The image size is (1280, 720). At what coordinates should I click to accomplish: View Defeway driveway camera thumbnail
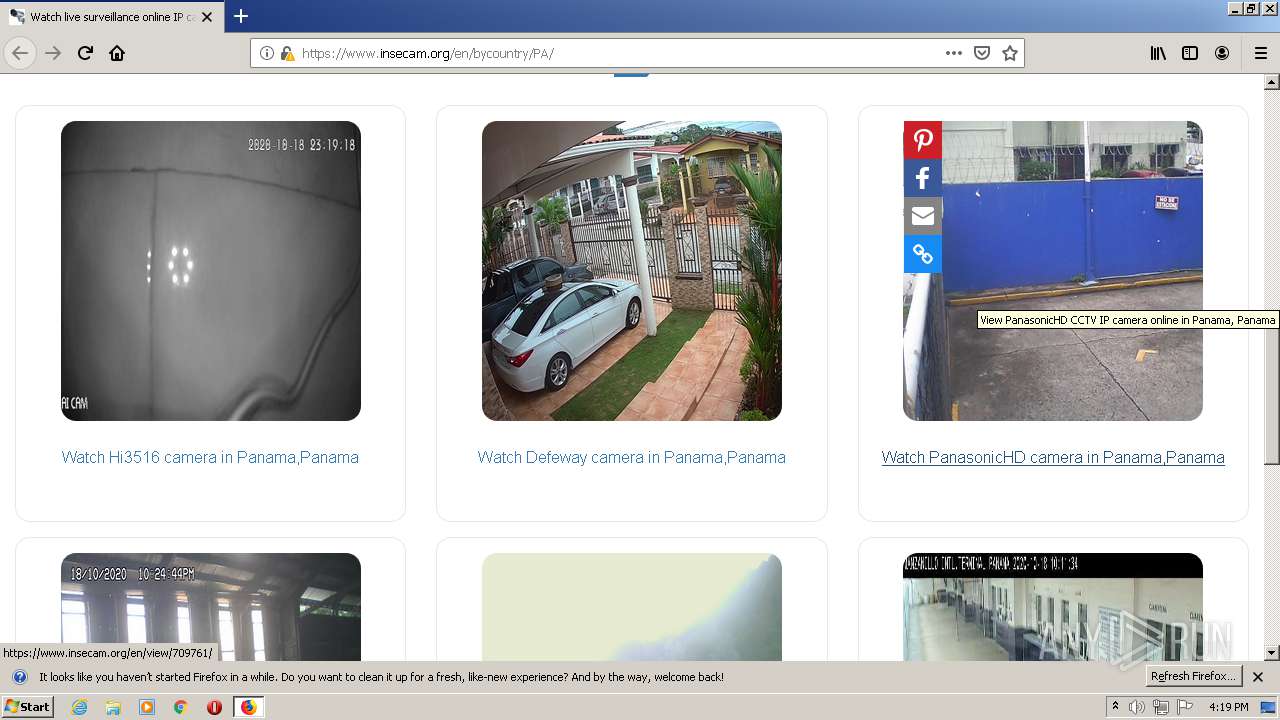[x=631, y=271]
